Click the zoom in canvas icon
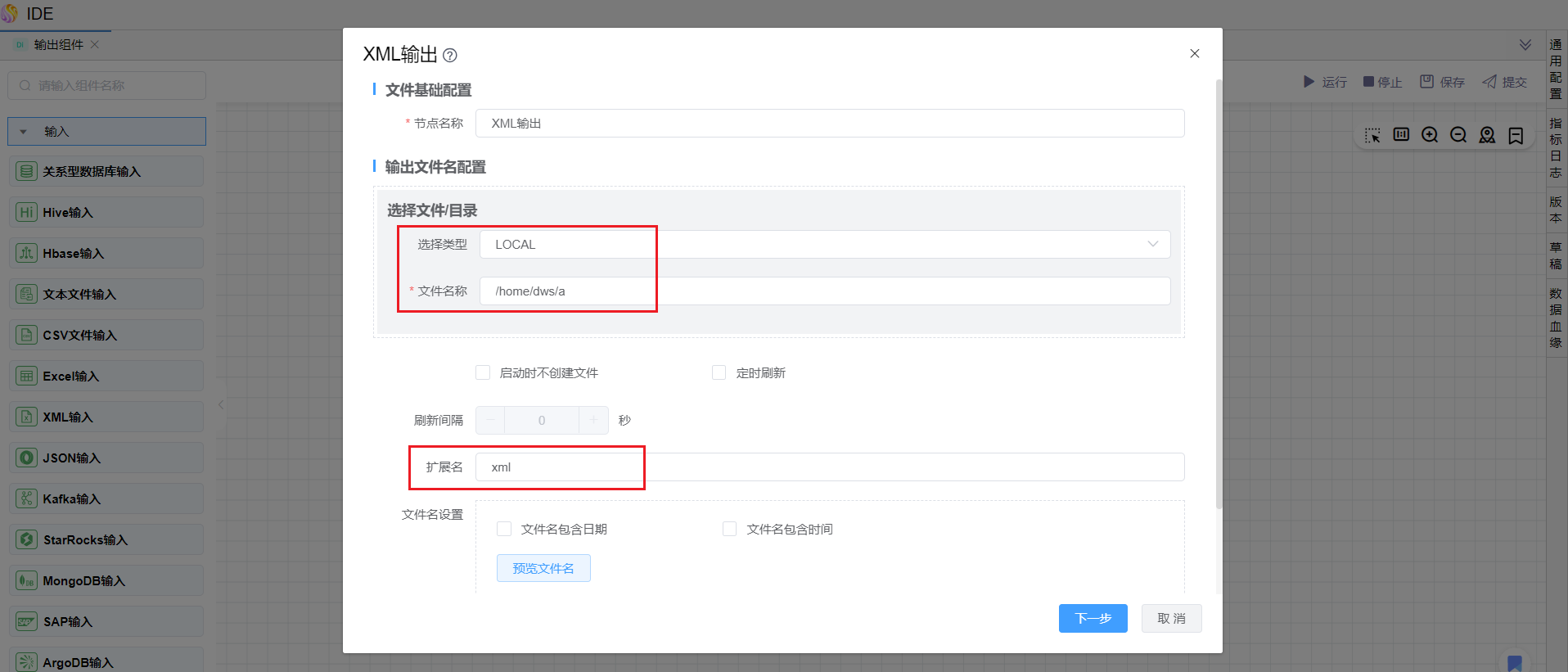 point(1430,135)
